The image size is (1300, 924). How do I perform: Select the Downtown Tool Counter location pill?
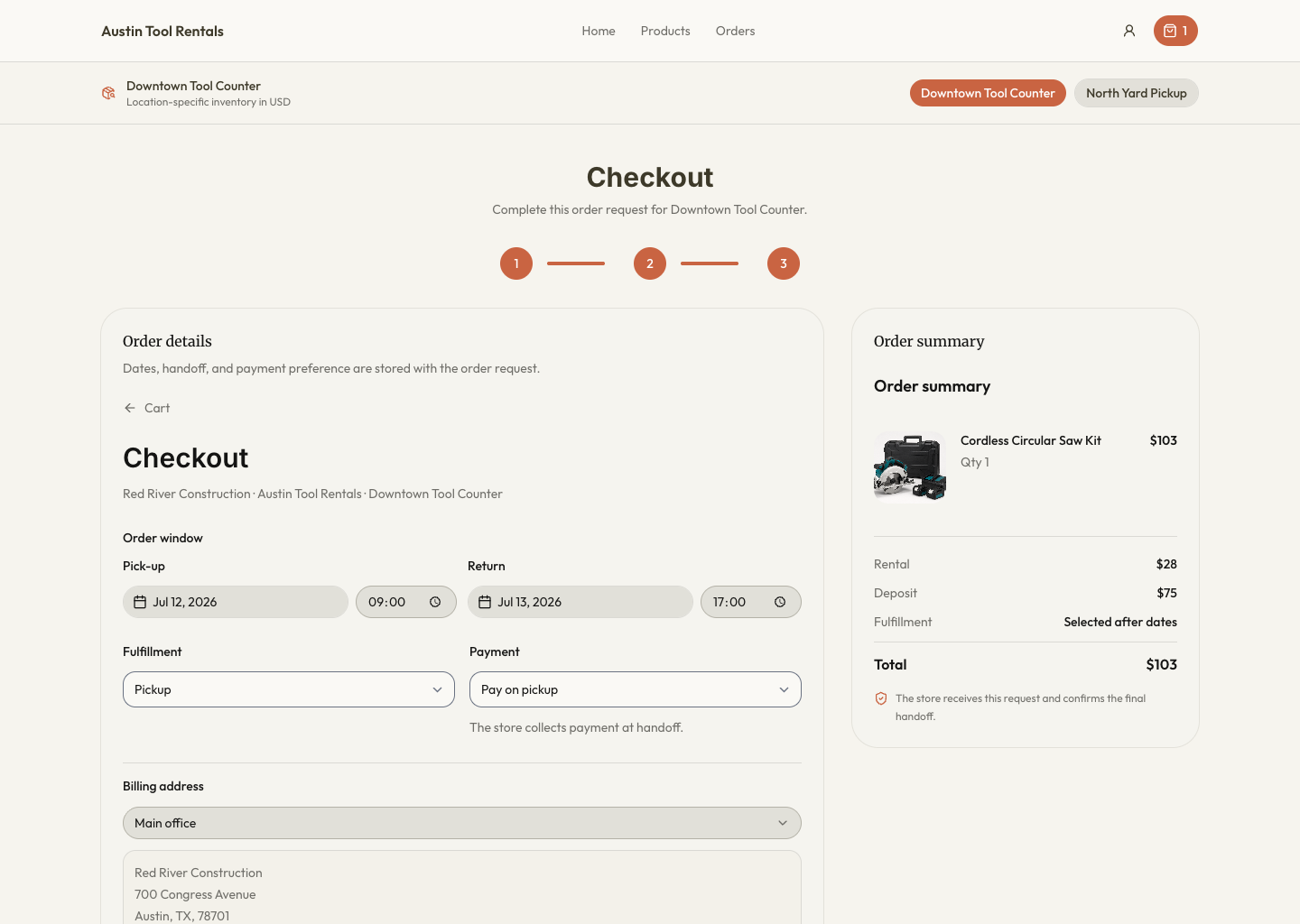point(988,93)
